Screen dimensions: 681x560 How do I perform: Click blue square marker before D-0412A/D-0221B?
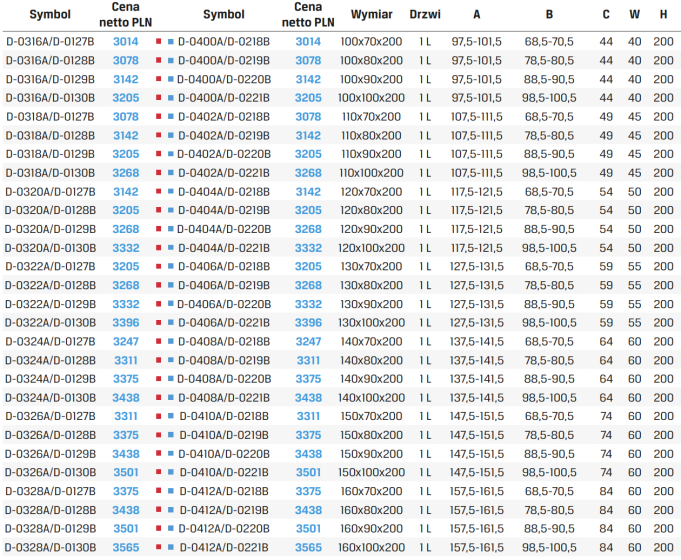pos(171,547)
